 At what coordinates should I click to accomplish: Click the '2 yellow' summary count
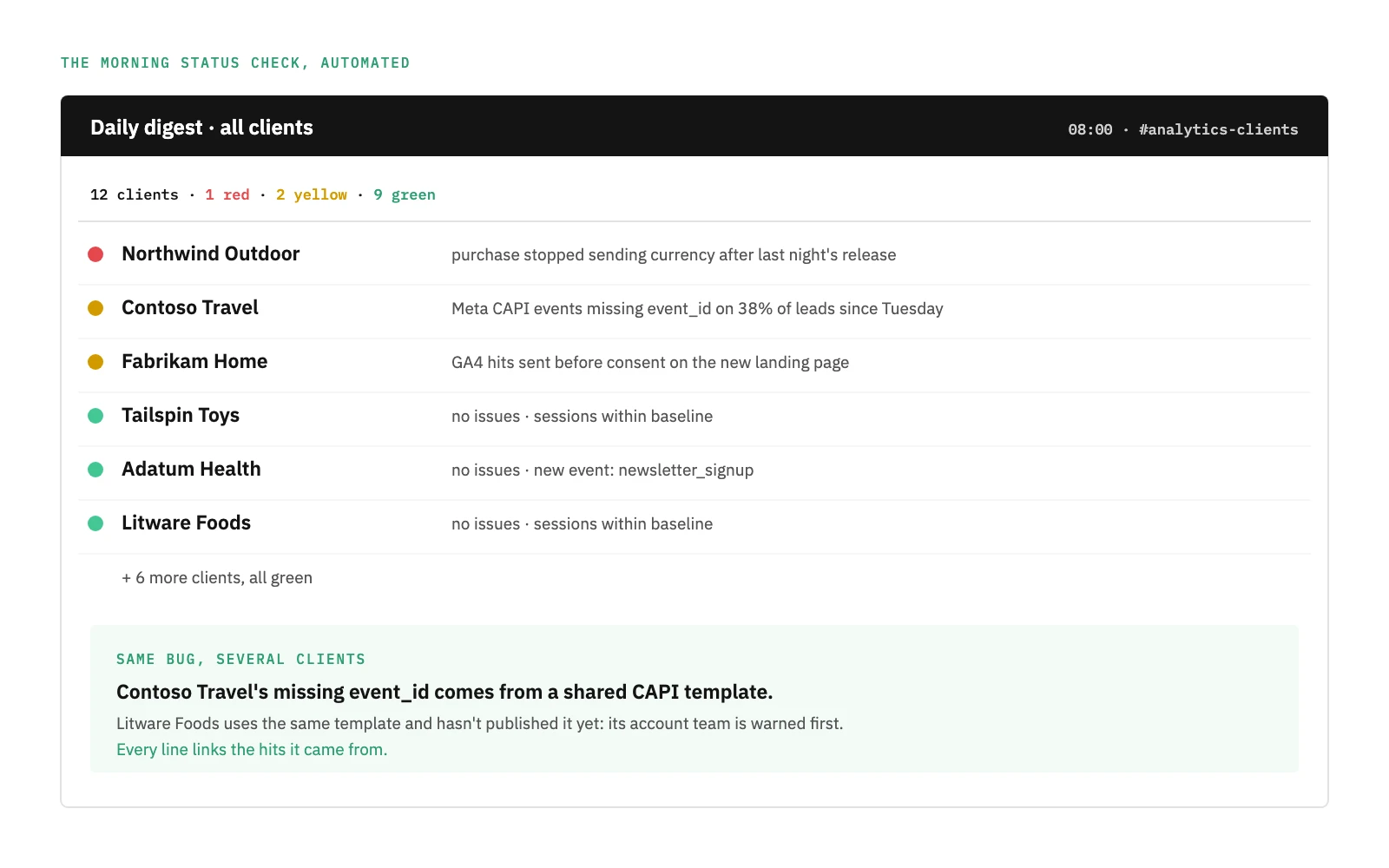pos(312,194)
